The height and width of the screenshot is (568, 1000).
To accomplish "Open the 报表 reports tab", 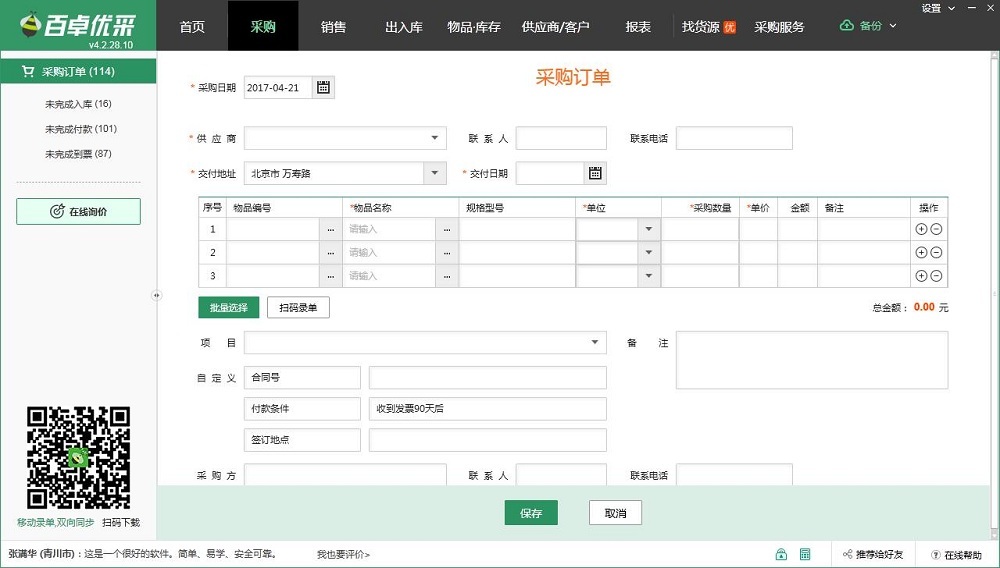I will [x=638, y=26].
